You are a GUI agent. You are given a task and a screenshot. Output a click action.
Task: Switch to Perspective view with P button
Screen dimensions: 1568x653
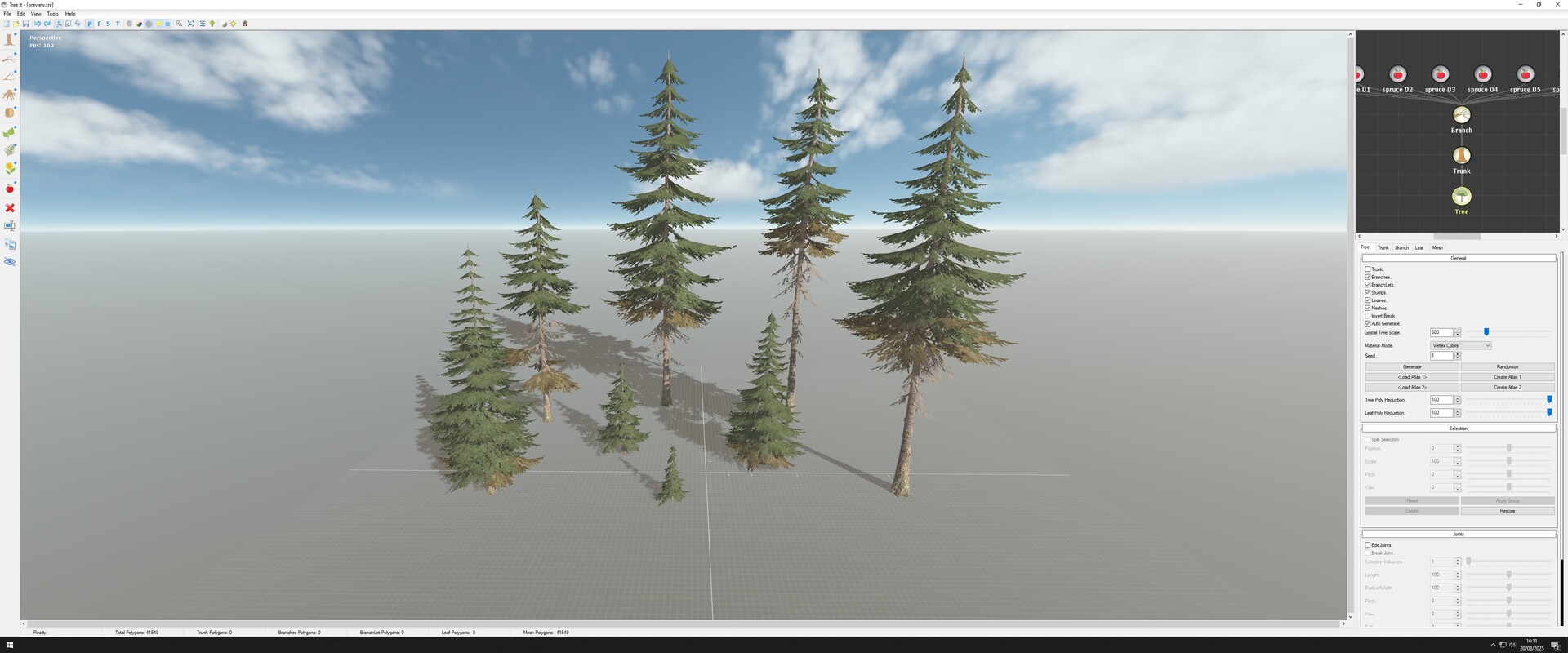coord(90,24)
